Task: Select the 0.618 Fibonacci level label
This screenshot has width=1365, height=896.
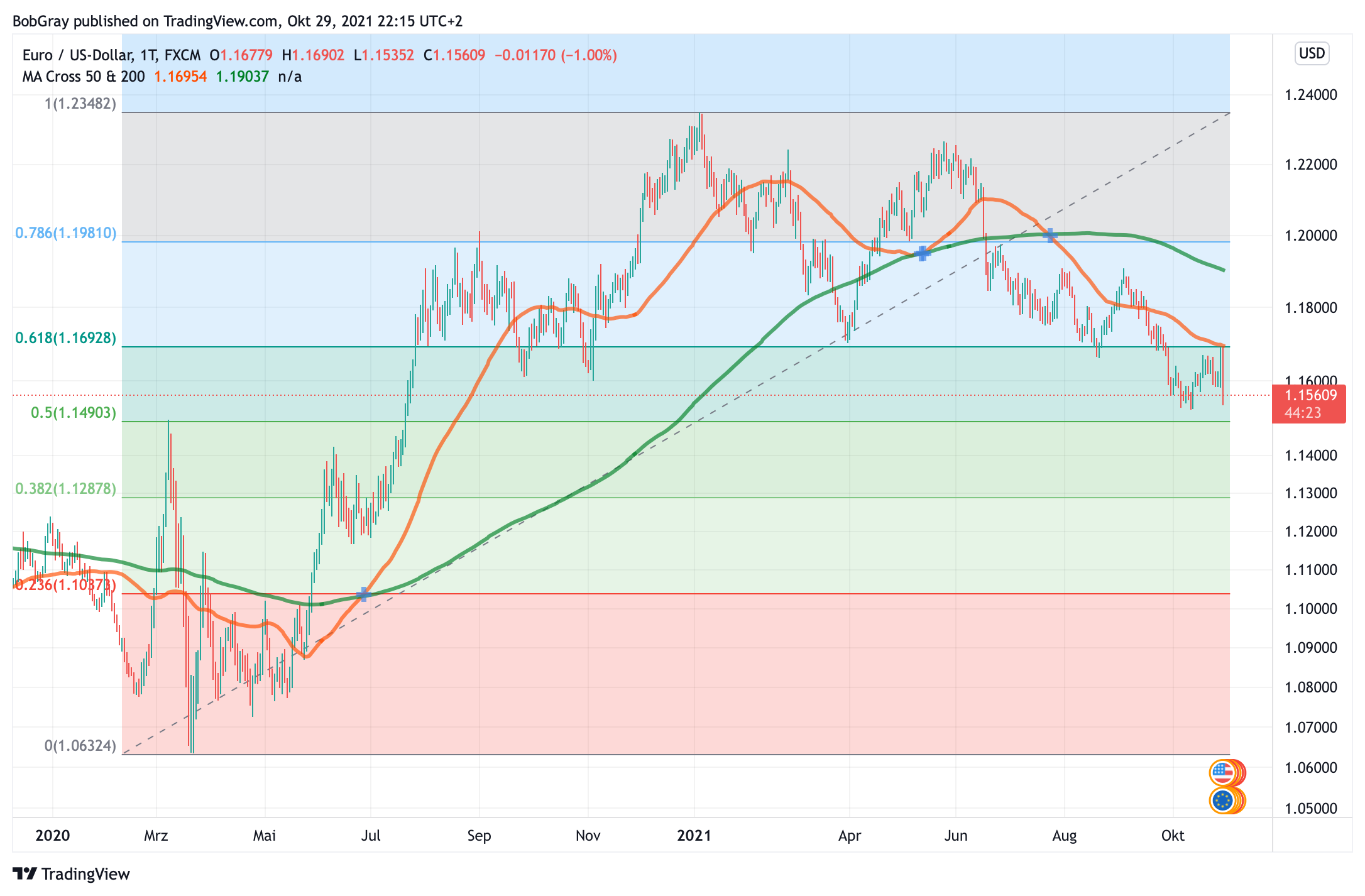Action: point(66,338)
